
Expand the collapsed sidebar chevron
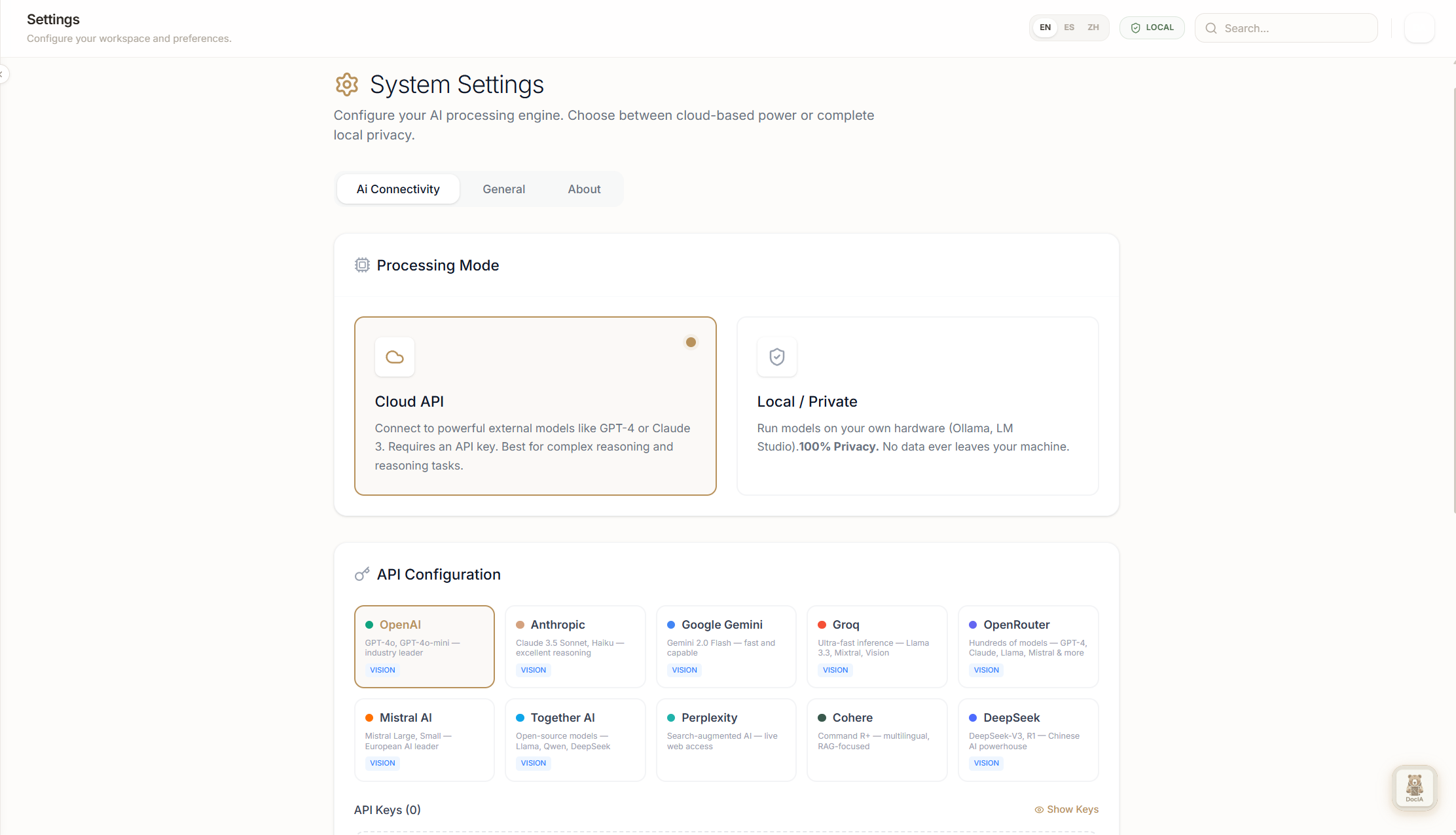coord(3,74)
